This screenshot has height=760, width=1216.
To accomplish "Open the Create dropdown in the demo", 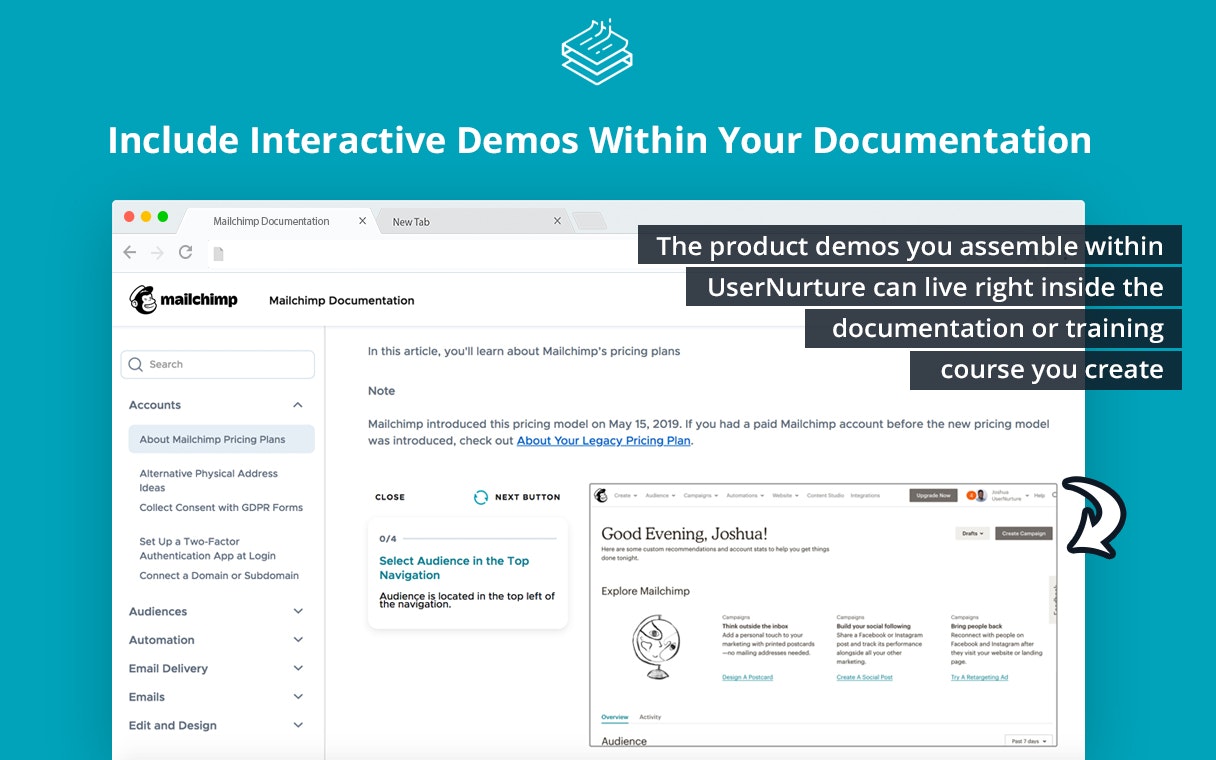I will click(x=626, y=495).
